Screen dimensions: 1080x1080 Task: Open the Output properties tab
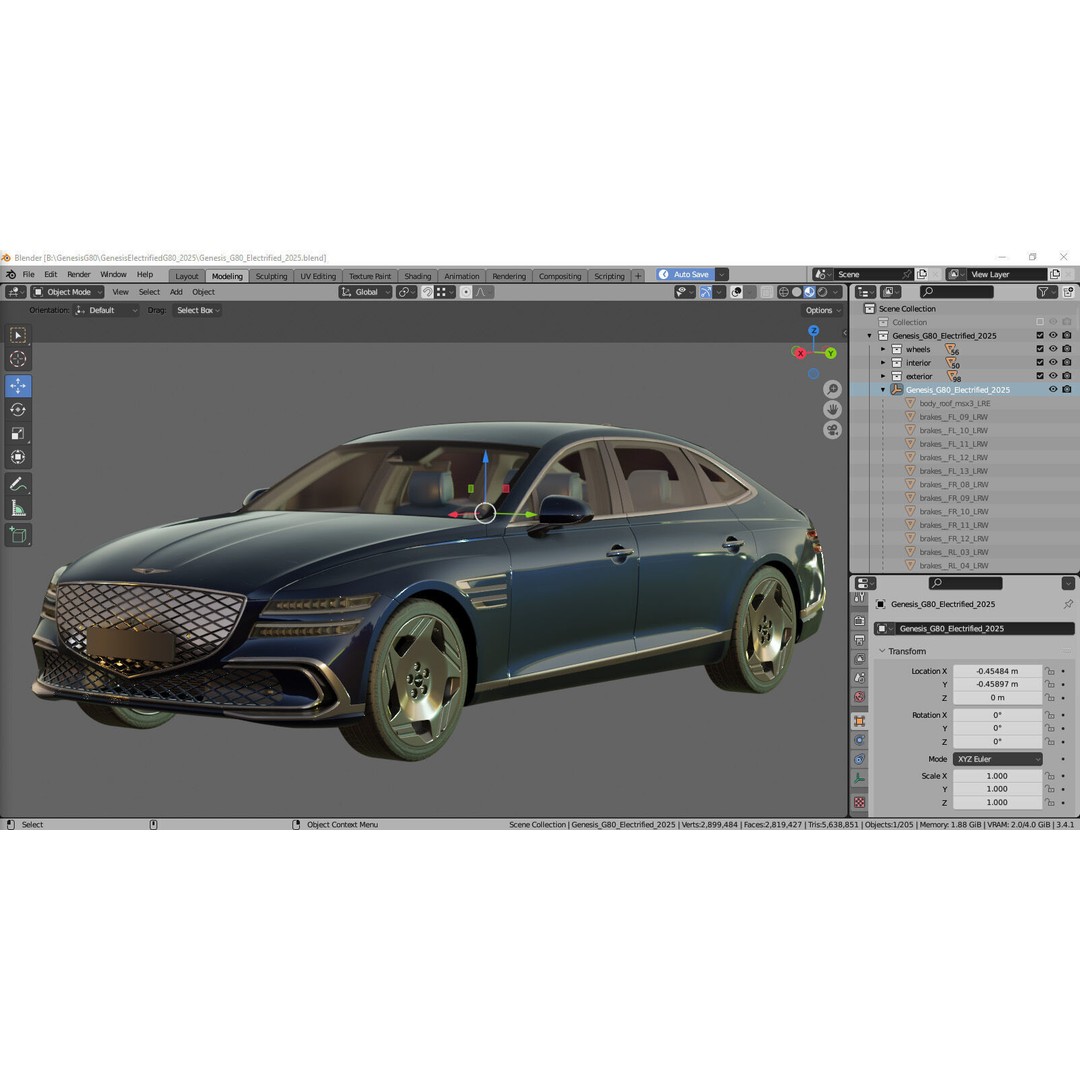click(x=860, y=640)
